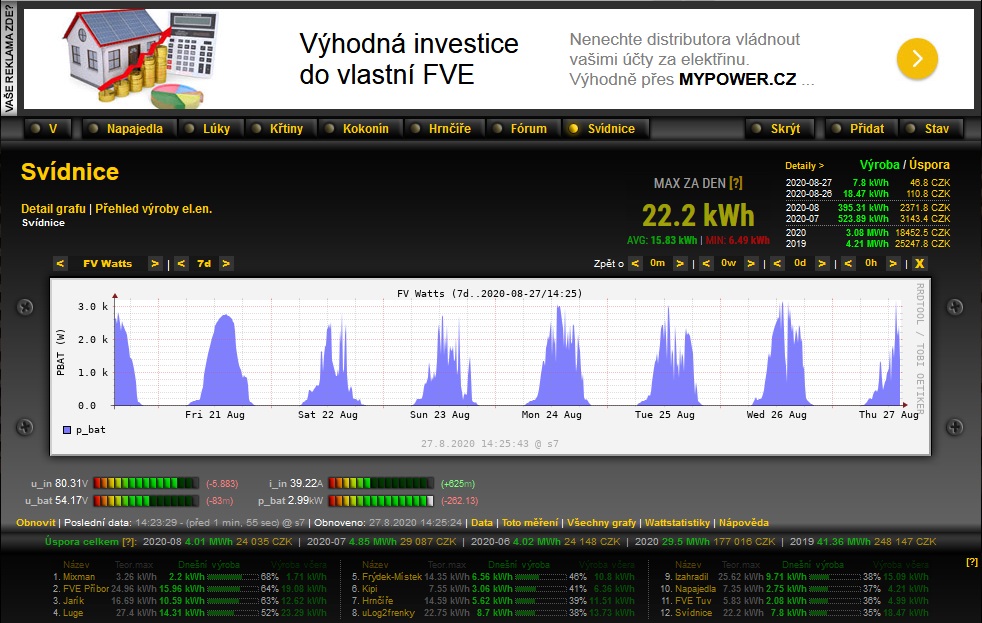This screenshot has width=982, height=623.
Task: Click the yellow arrow button in the ad banner
Action: [916, 59]
